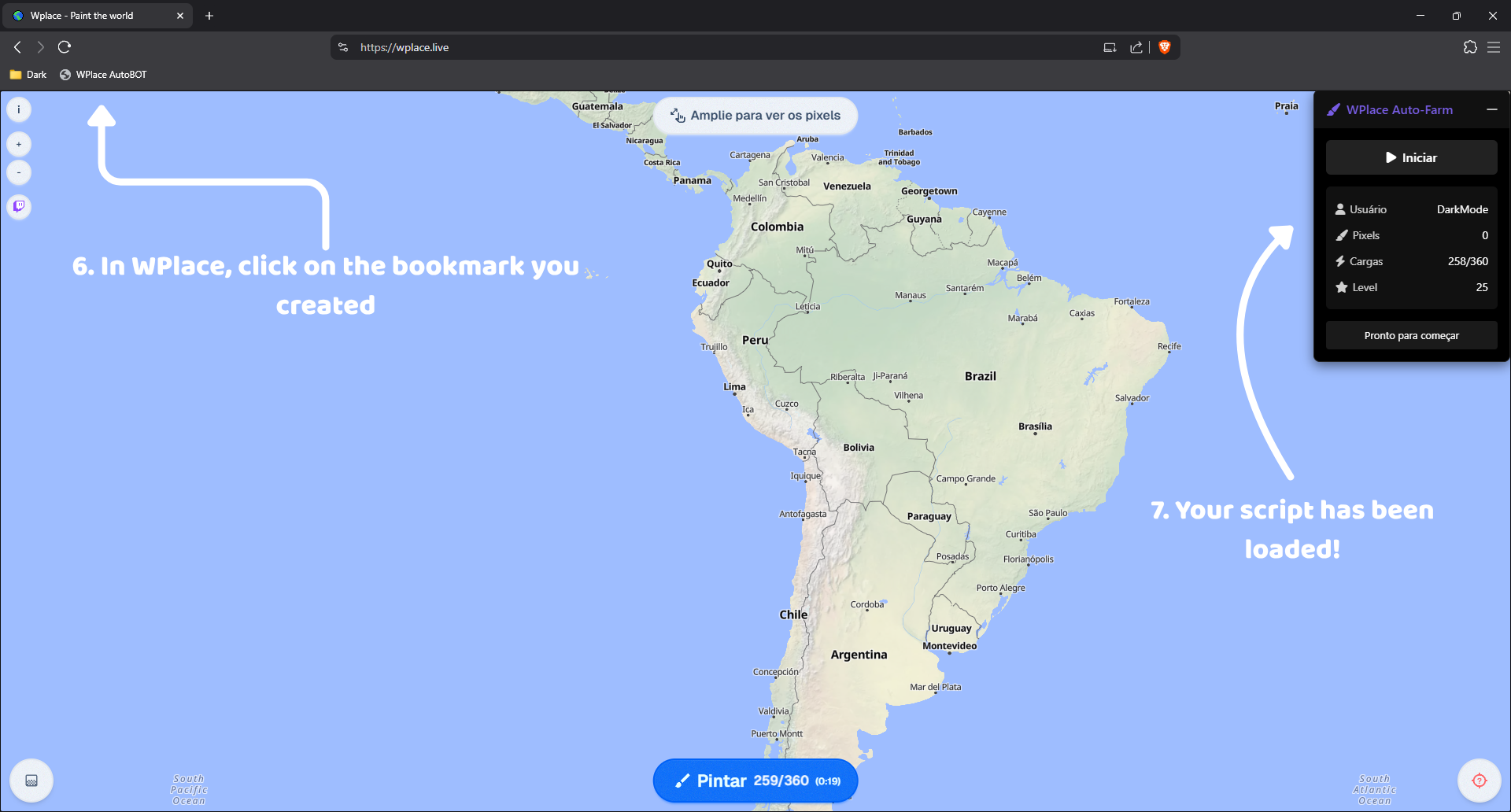Viewport: 1511px width, 812px height.
Task: Click the Amplie para ver os pixels pill
Action: (755, 116)
